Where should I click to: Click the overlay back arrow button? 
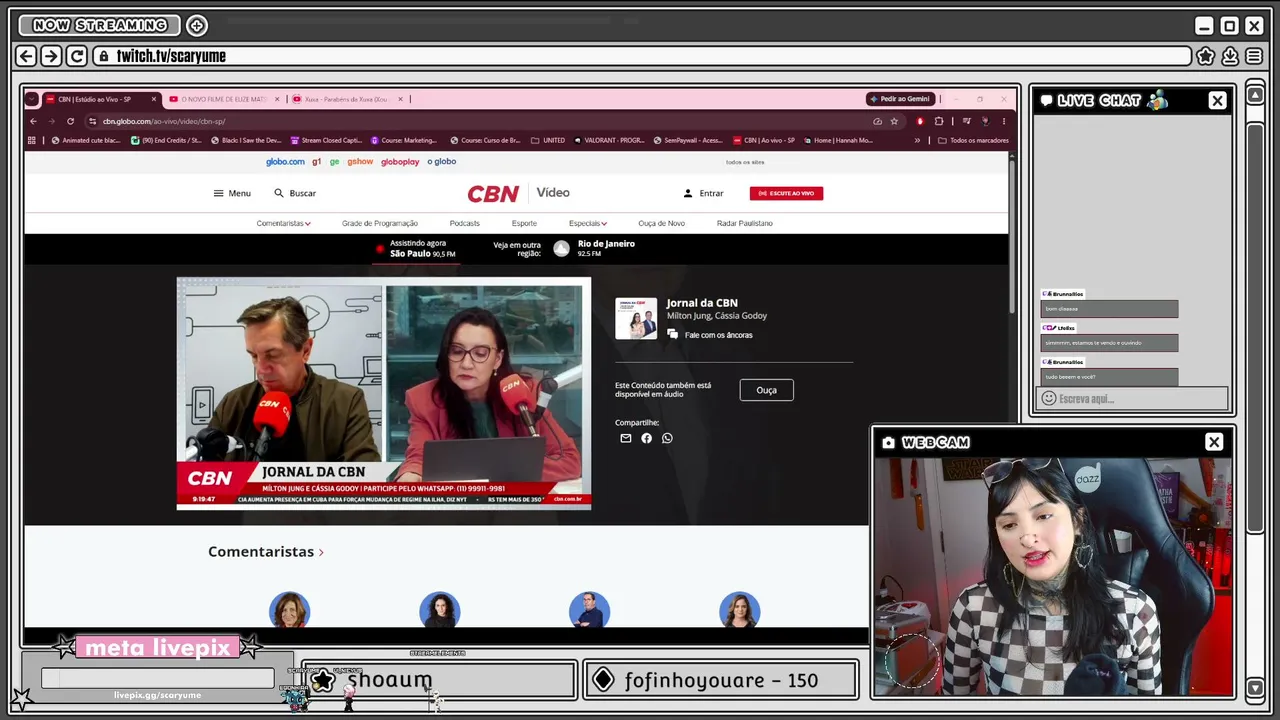point(27,56)
